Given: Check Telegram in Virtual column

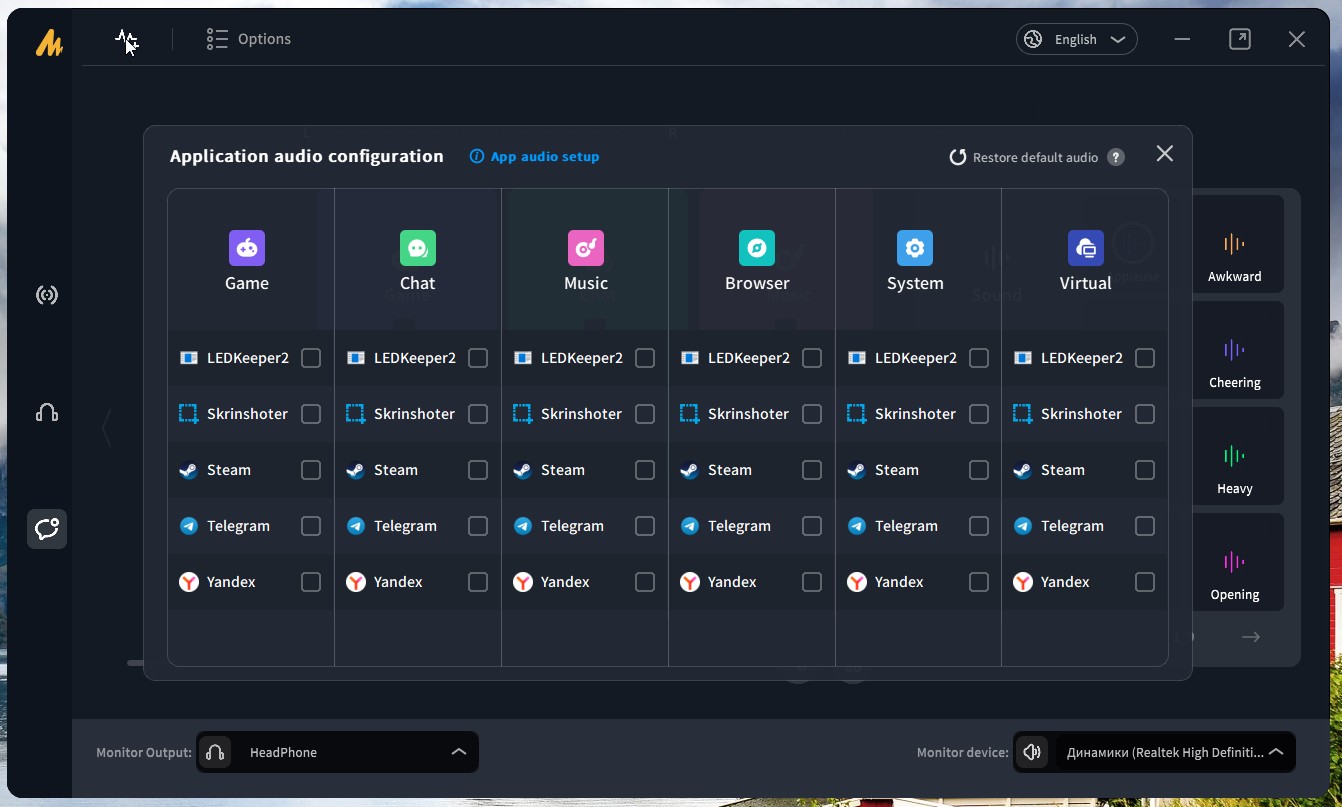Looking at the screenshot, I should click(x=1145, y=526).
